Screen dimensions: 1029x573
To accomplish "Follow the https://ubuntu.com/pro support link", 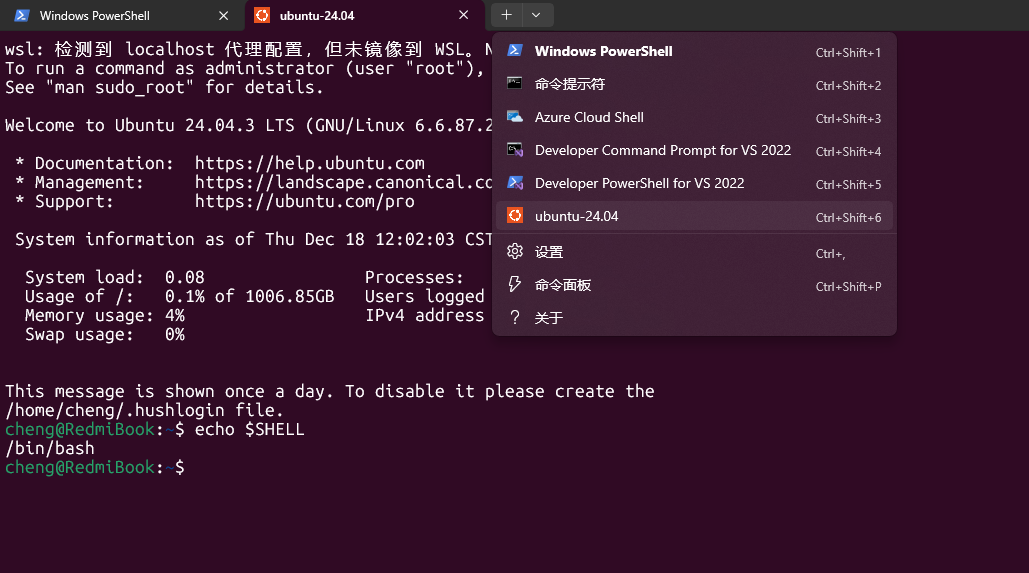I will click(304, 201).
